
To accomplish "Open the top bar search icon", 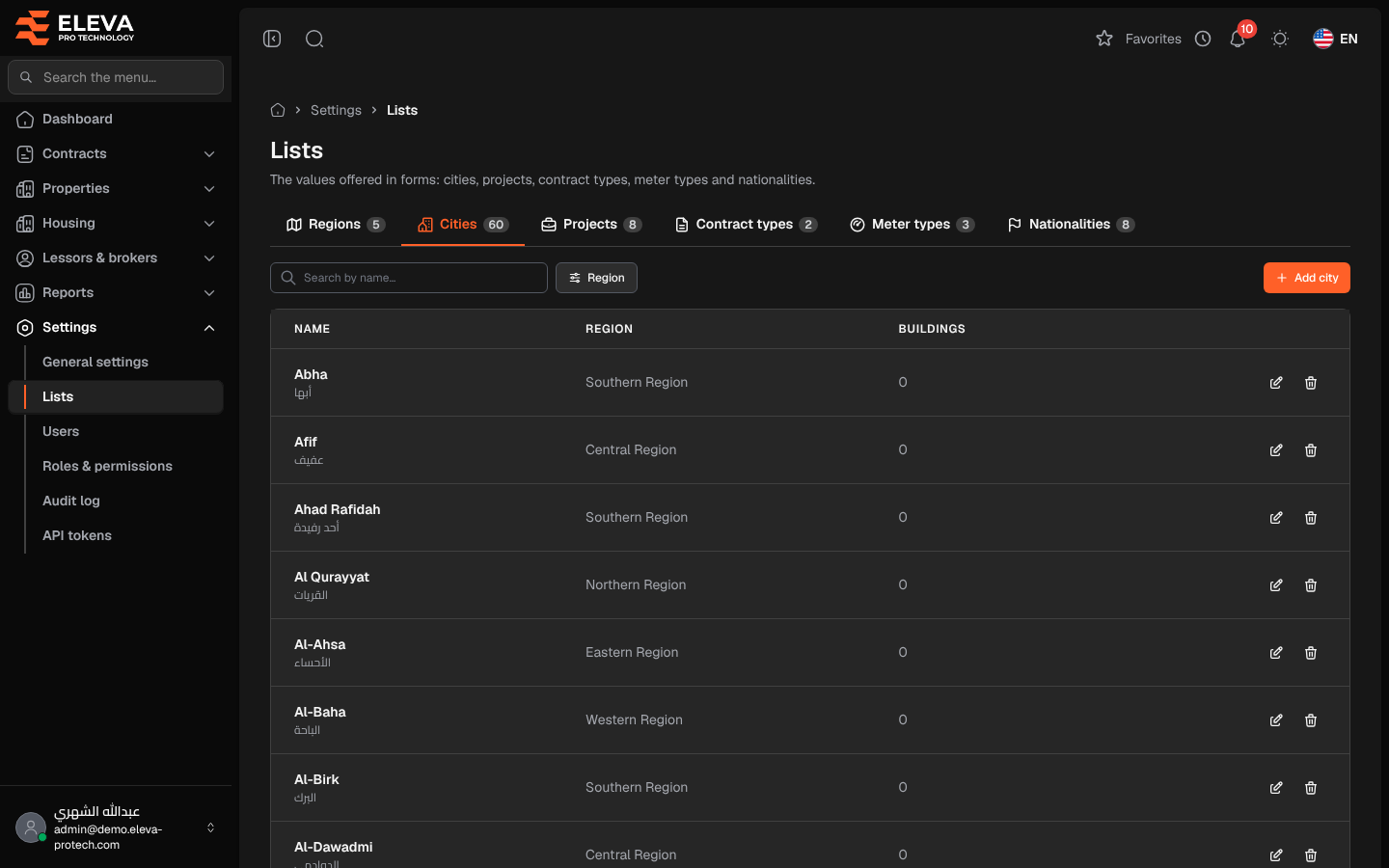I will click(x=314, y=39).
